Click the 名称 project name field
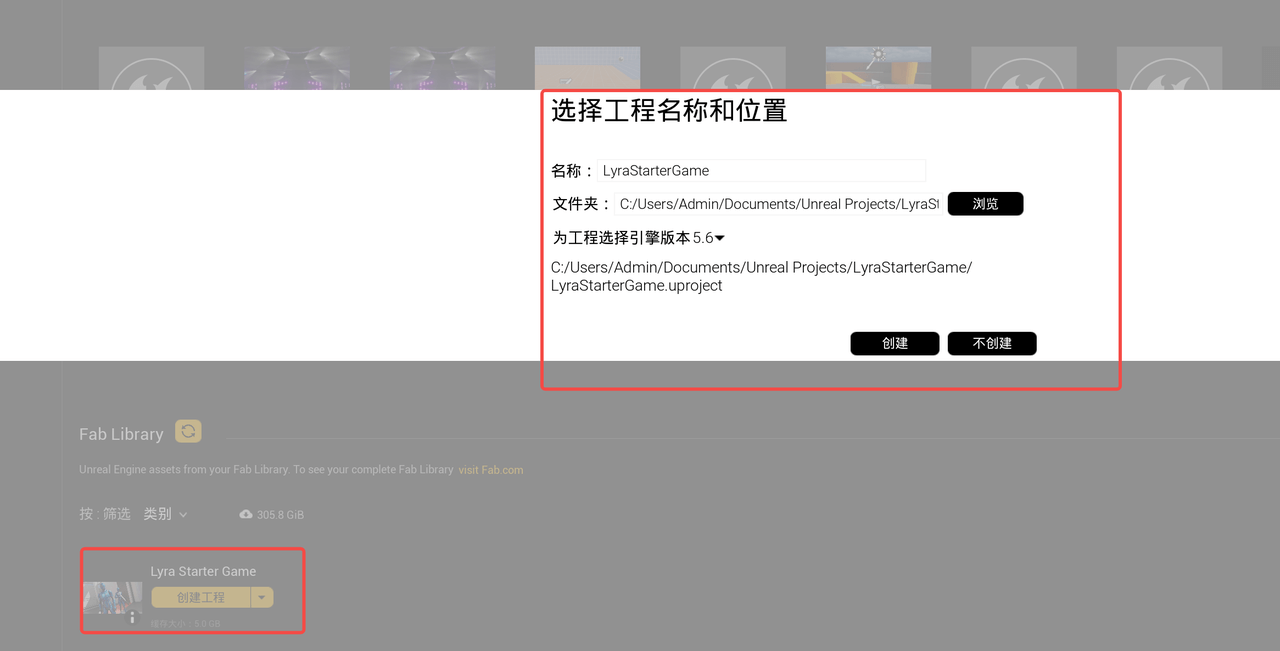The image size is (1280, 651). tap(762, 171)
